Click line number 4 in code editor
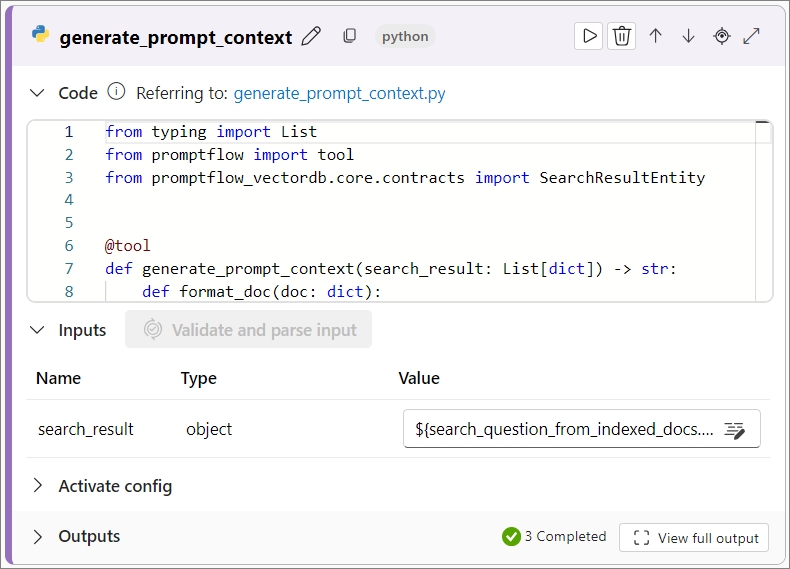 click(69, 200)
